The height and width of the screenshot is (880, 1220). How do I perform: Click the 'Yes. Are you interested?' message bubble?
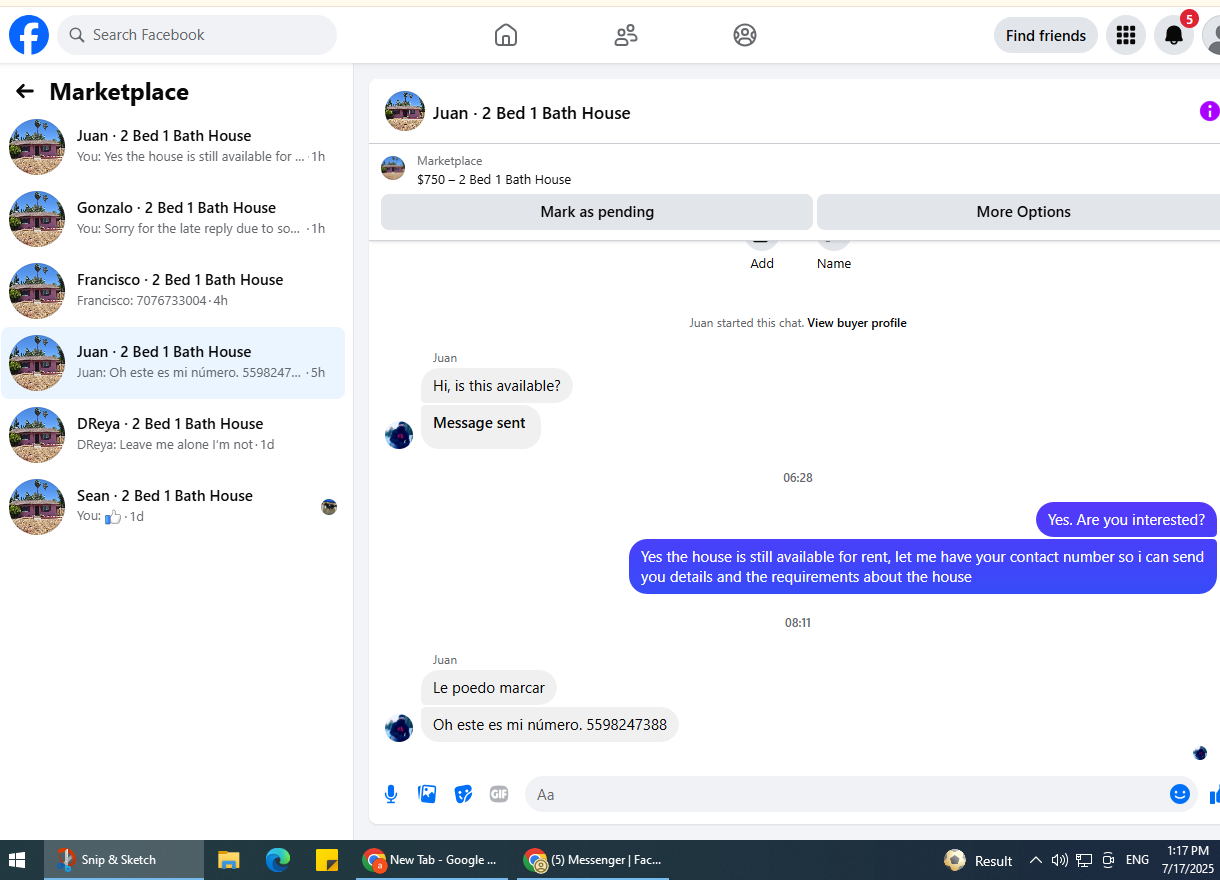pyautogui.click(x=1126, y=520)
